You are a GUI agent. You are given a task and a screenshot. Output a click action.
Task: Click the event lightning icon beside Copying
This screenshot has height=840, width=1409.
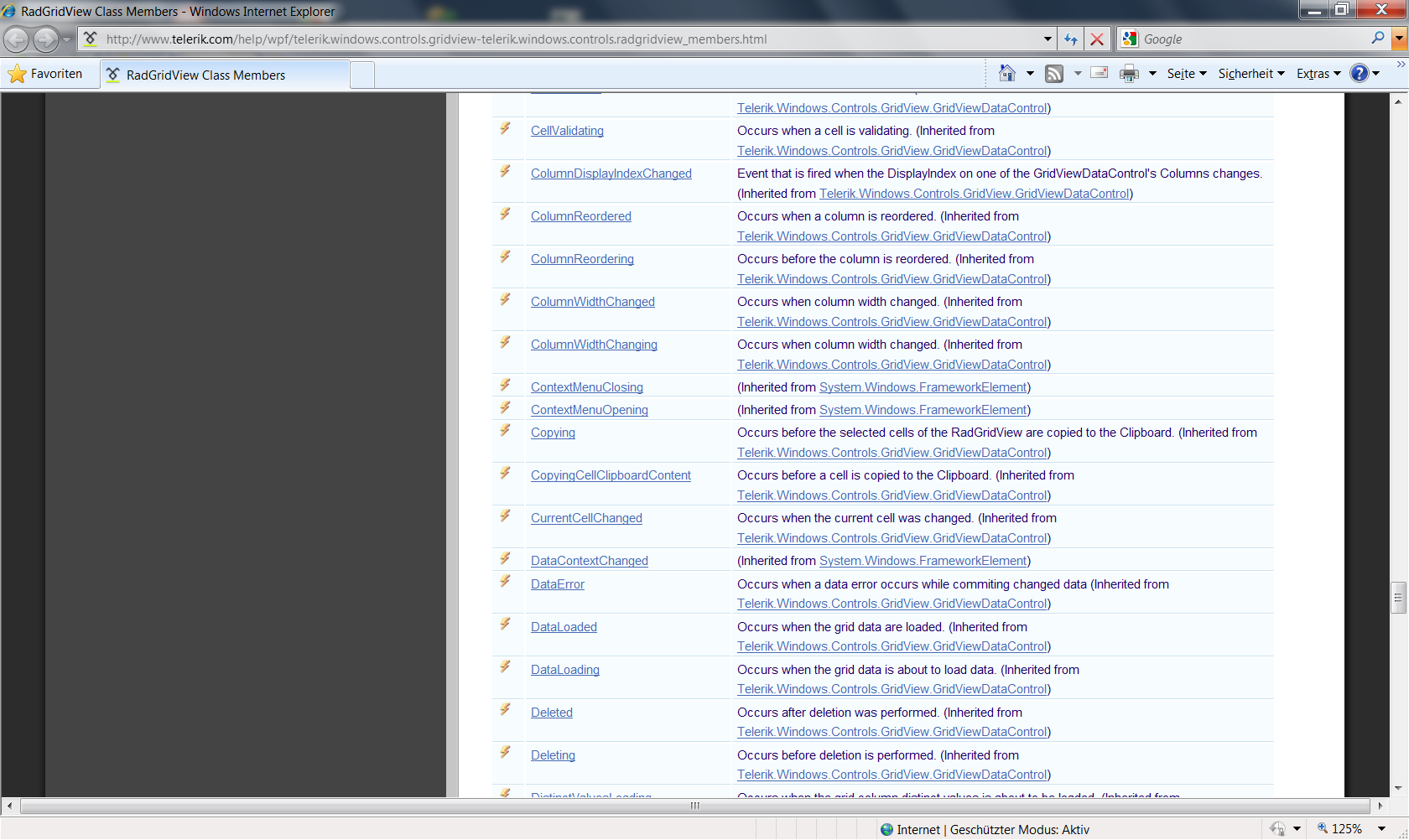(x=505, y=430)
